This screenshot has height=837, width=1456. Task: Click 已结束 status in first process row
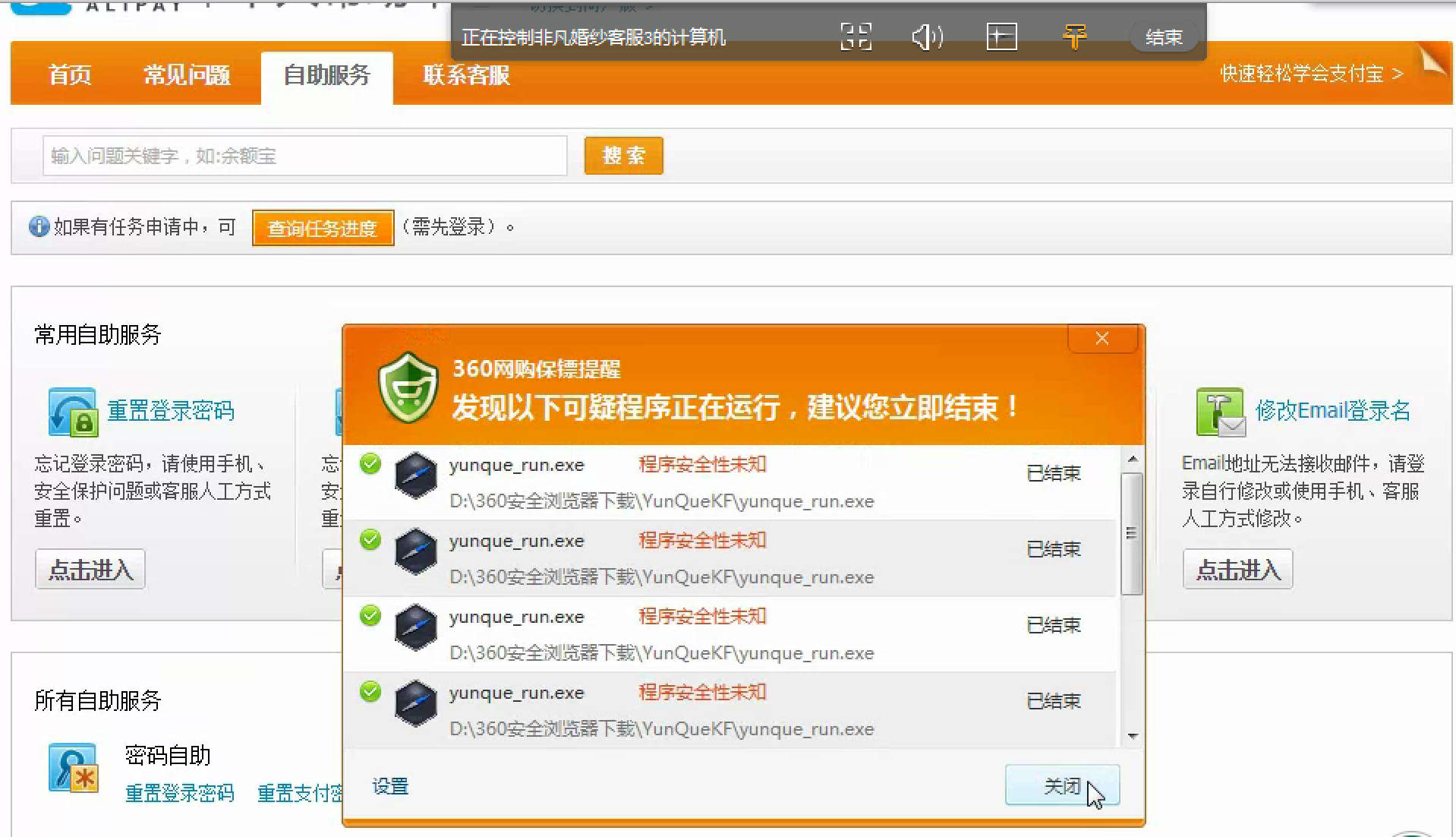coord(1054,473)
